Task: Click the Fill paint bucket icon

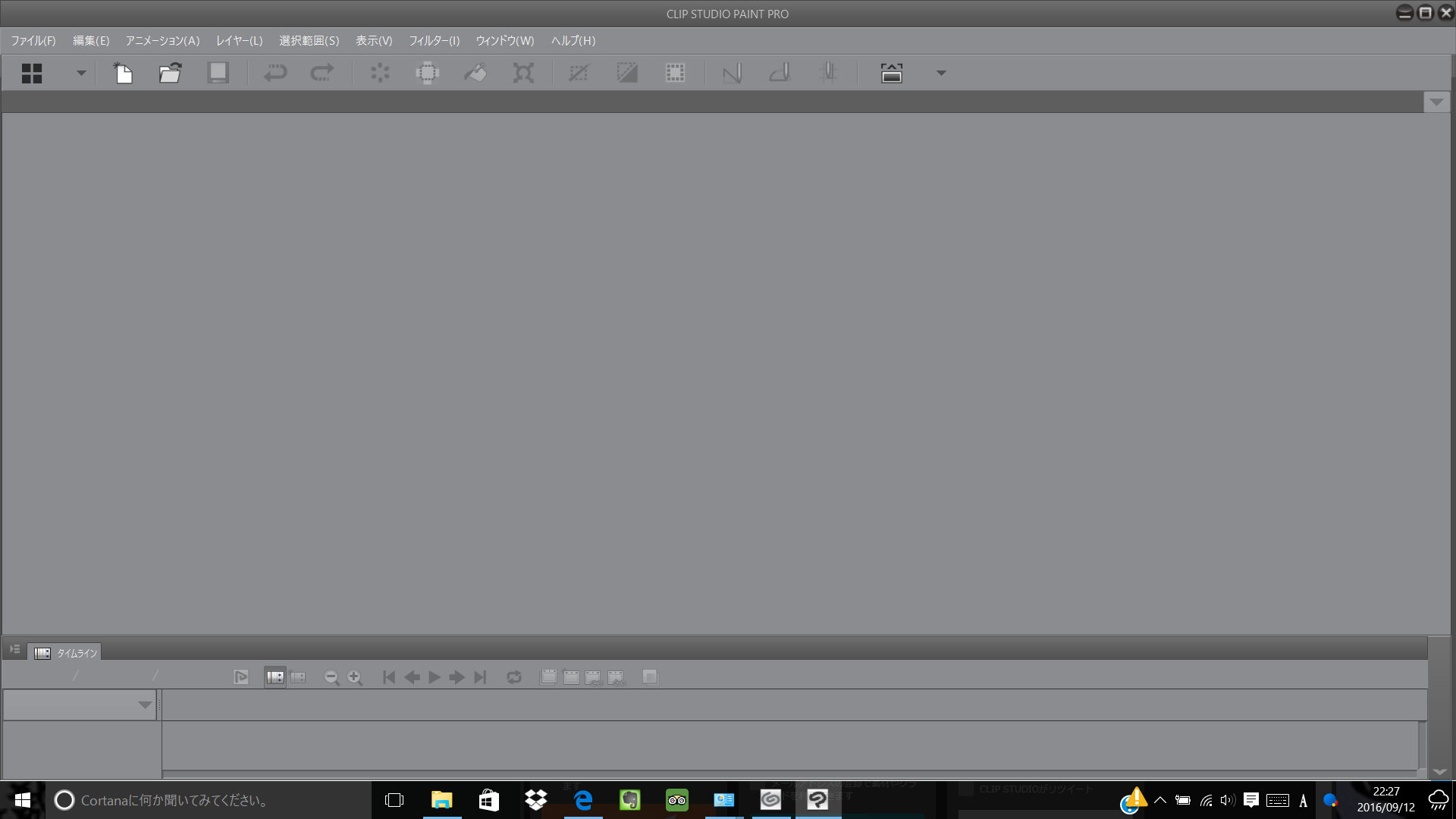Action: click(x=475, y=73)
